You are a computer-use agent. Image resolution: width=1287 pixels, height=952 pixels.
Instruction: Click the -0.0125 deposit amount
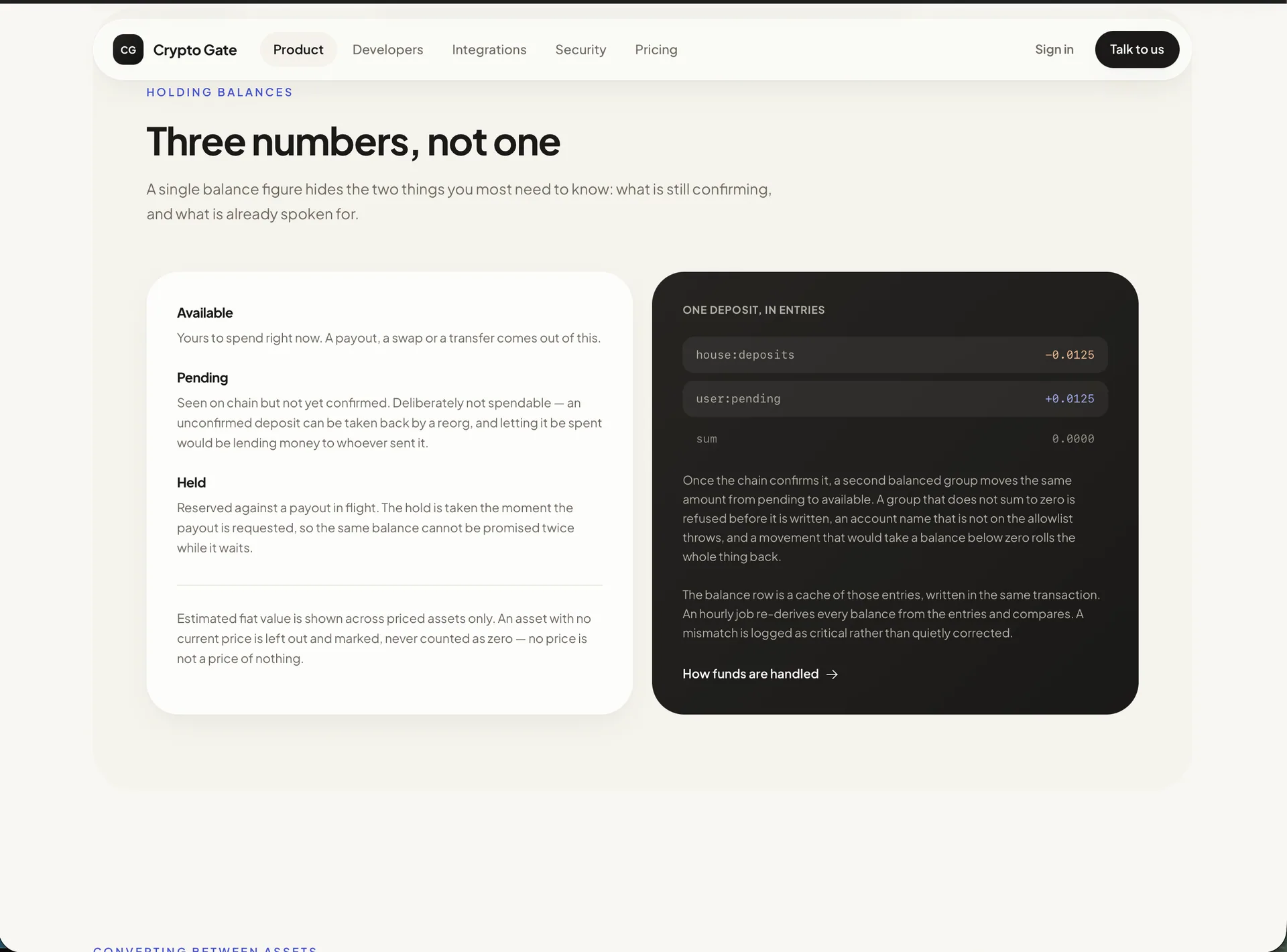1069,355
